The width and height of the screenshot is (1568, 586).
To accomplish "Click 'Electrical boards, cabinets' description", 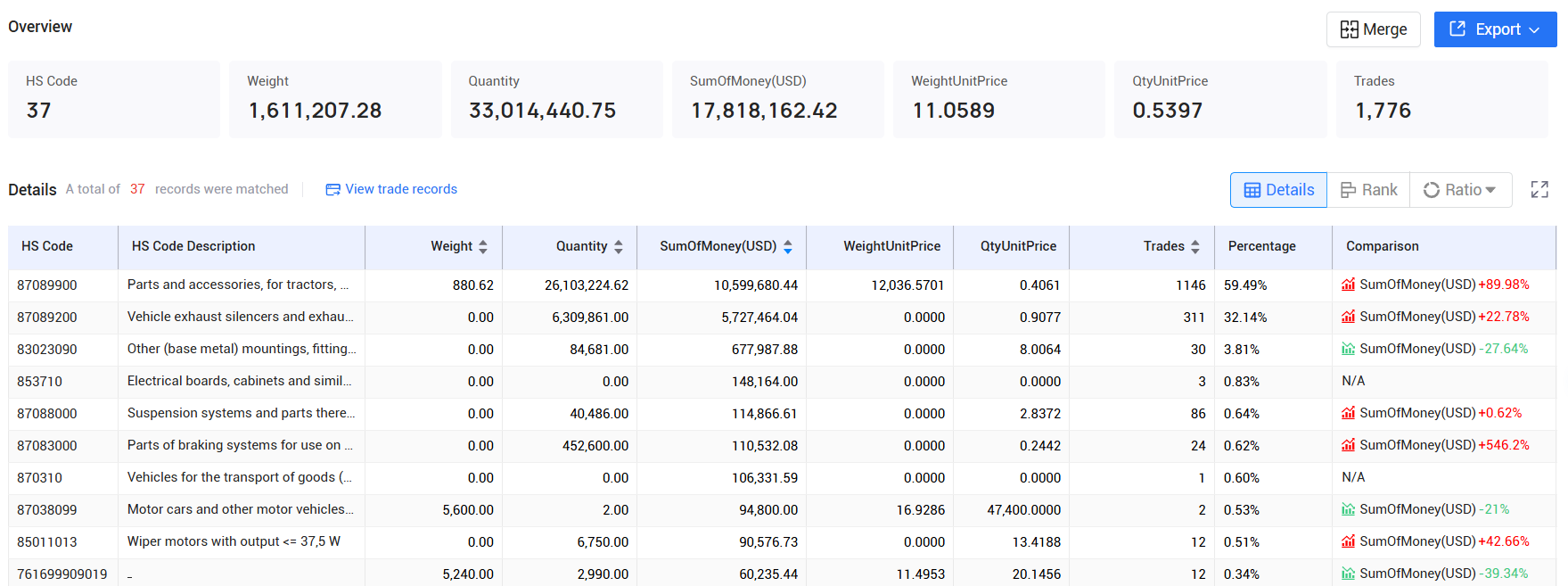I will click(x=240, y=381).
